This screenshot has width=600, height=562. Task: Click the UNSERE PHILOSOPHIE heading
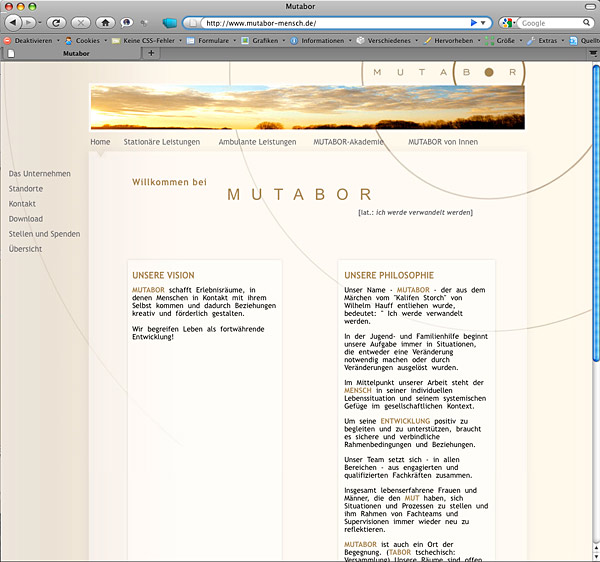click(x=389, y=275)
